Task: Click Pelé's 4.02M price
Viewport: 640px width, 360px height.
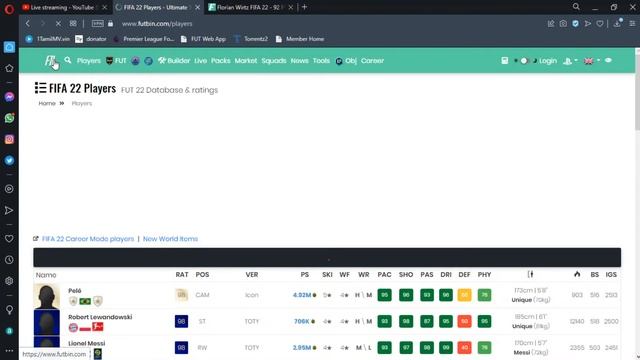Action: pyautogui.click(x=302, y=295)
